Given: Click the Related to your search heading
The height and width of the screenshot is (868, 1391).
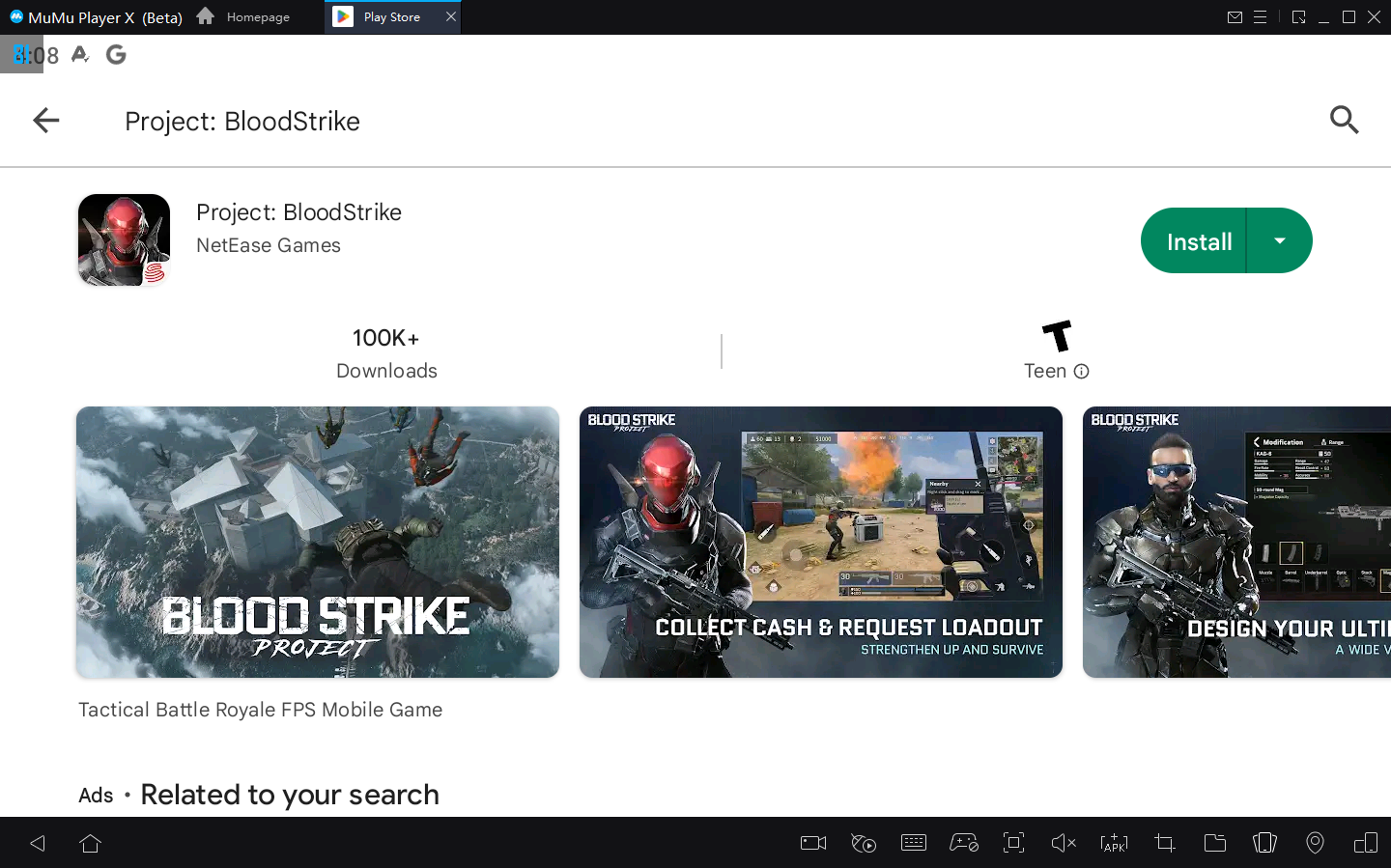Looking at the screenshot, I should pyautogui.click(x=290, y=795).
